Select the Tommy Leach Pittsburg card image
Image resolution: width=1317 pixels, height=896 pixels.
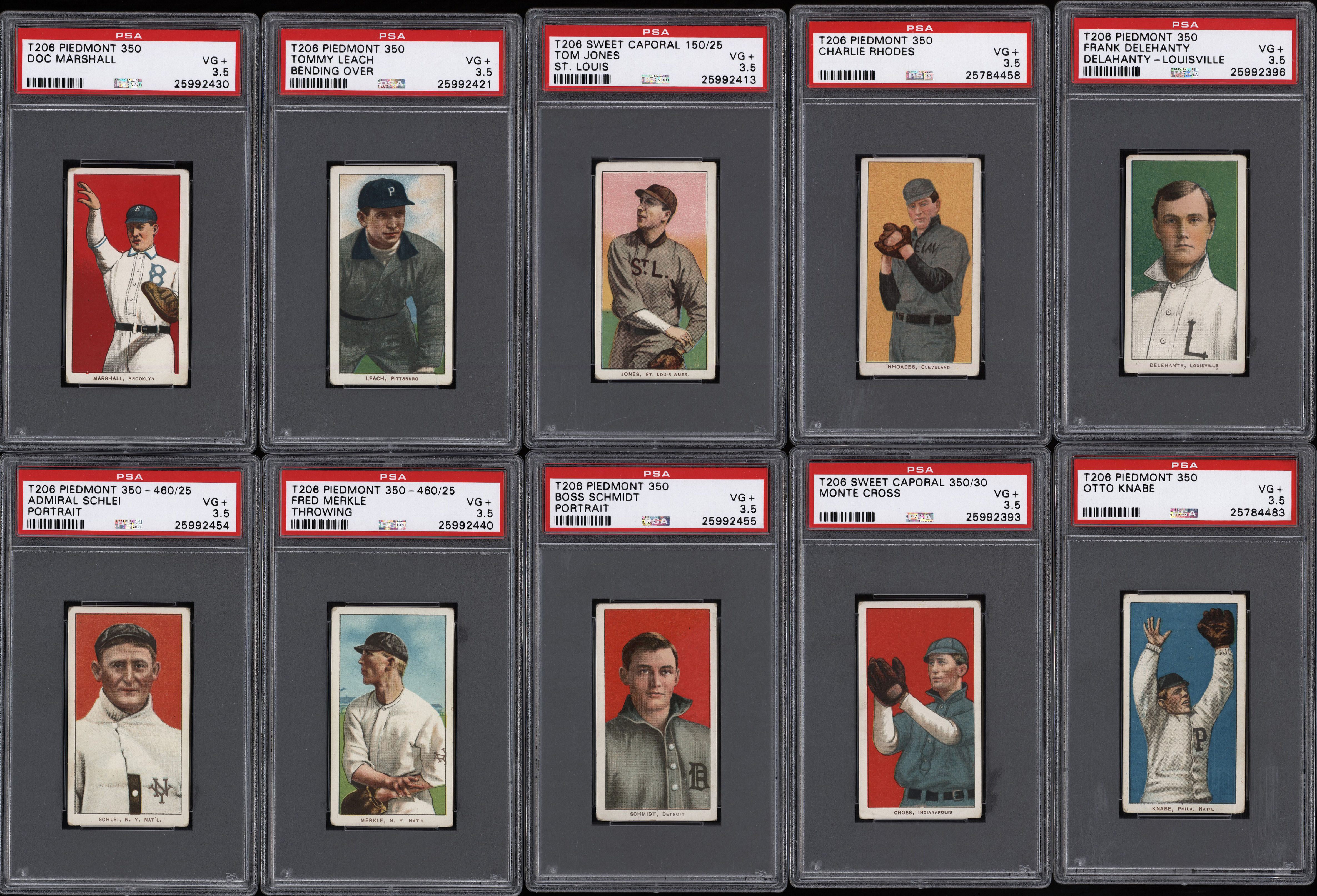tap(391, 275)
